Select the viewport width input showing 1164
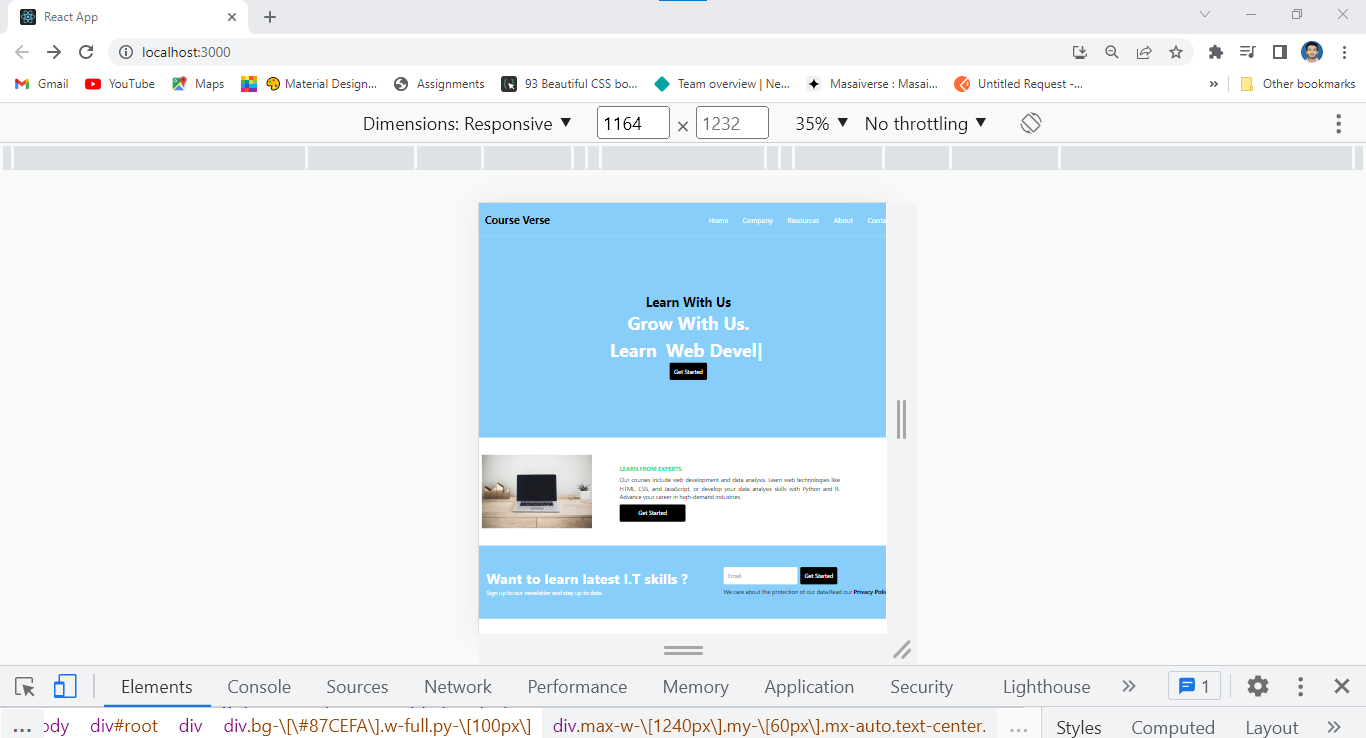 (x=633, y=122)
